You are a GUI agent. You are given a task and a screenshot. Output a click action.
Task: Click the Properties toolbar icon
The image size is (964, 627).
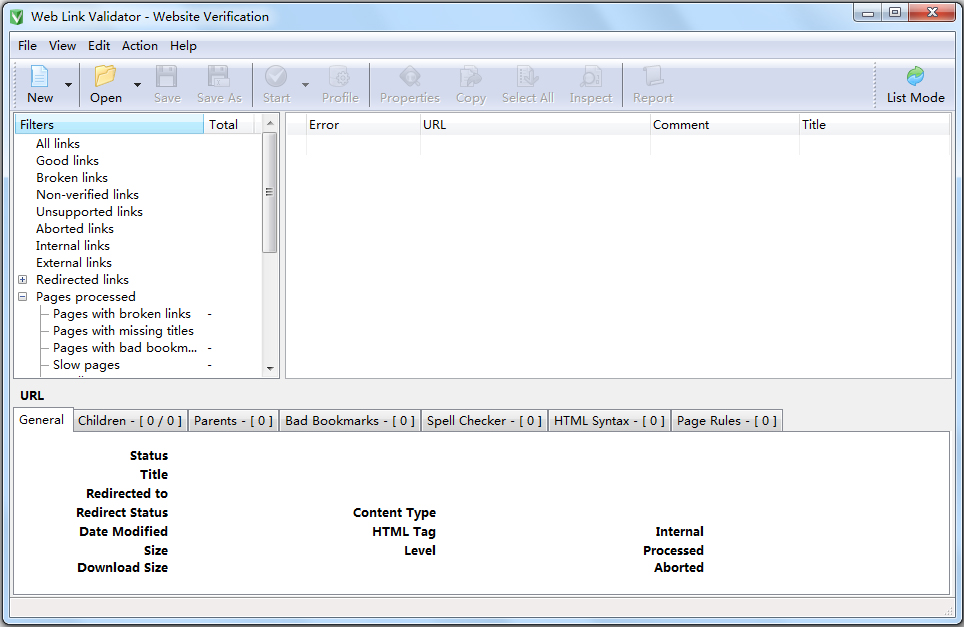[x=409, y=76]
